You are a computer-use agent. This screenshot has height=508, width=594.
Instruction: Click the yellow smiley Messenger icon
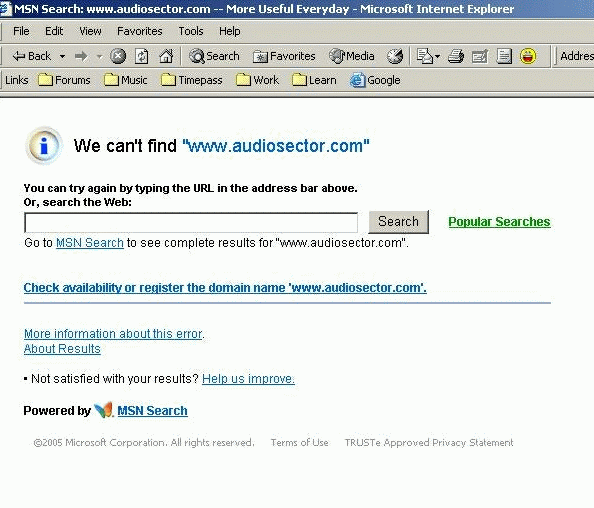pos(528,56)
